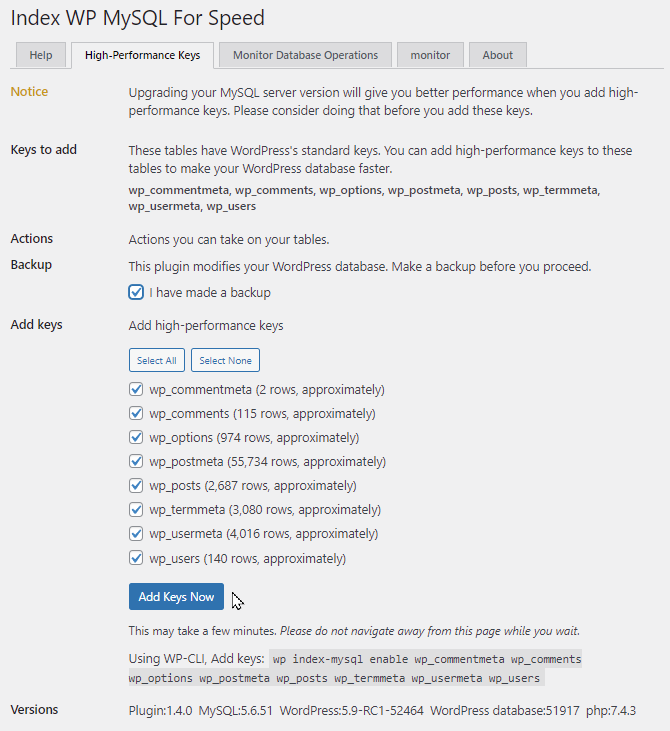This screenshot has width=670, height=731.
Task: Click the Versions row label
Action: tap(35, 710)
